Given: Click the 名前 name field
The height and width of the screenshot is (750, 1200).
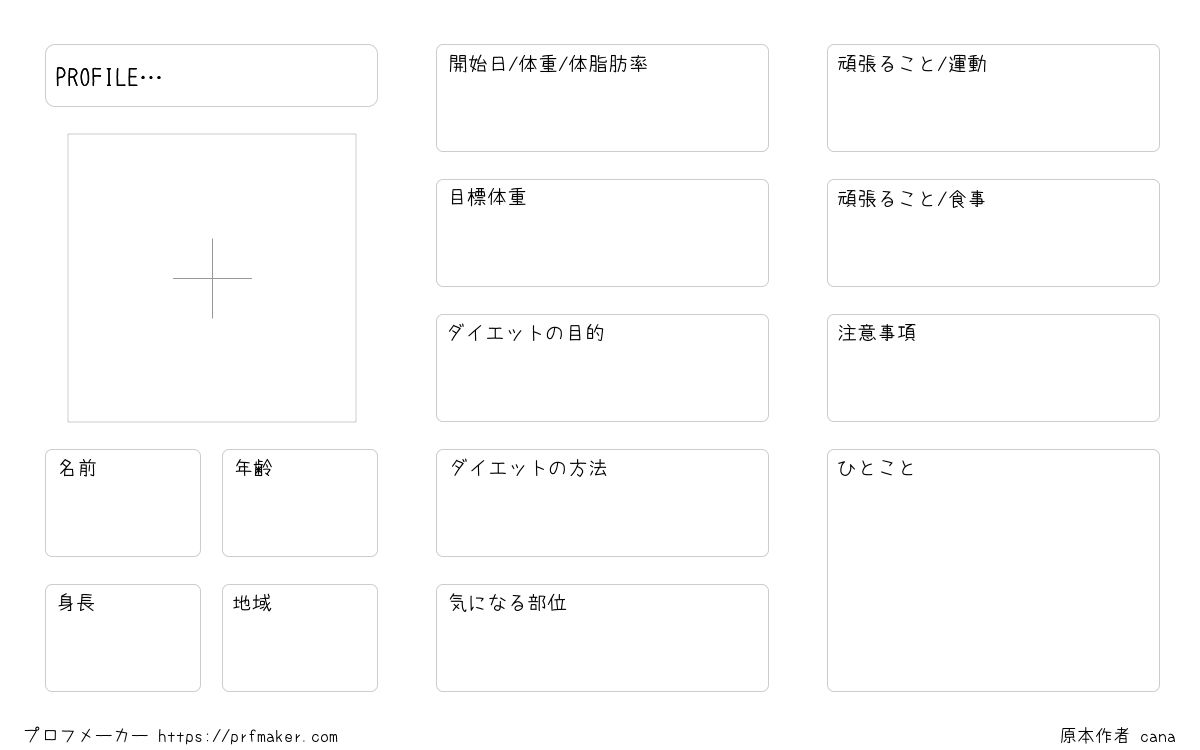Looking at the screenshot, I should [x=123, y=503].
